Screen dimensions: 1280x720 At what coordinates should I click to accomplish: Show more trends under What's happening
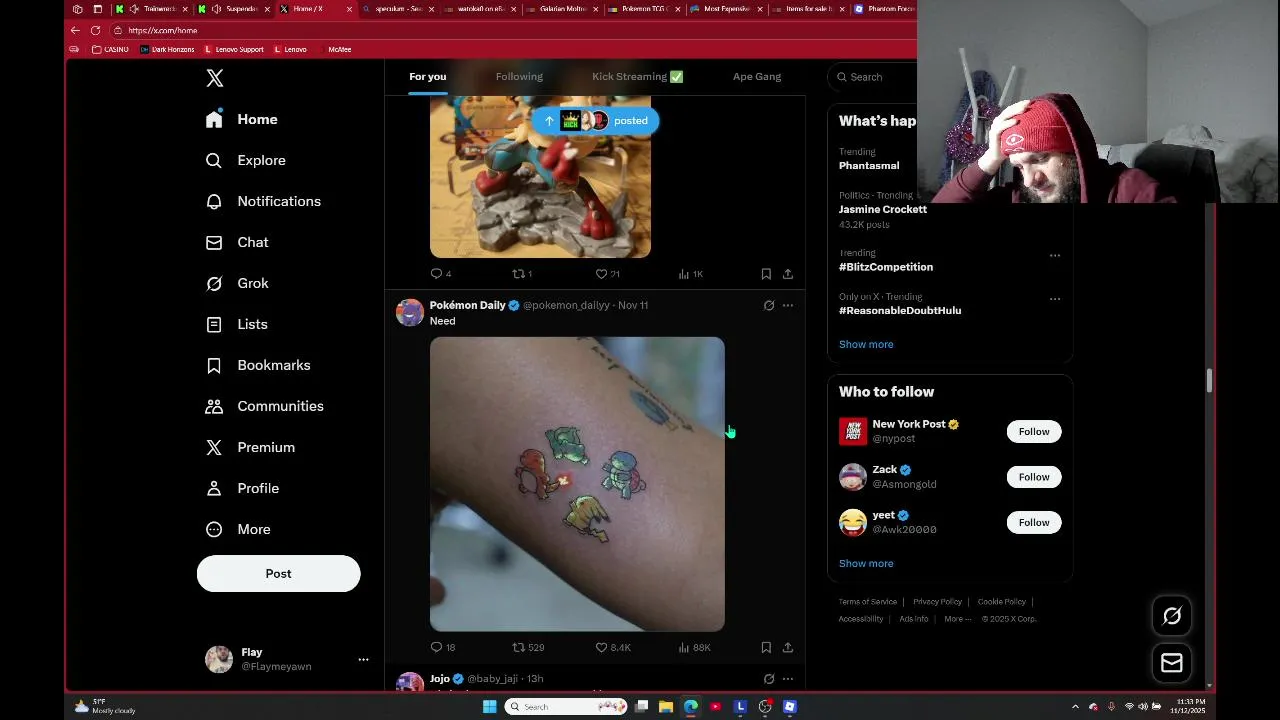pos(866,344)
